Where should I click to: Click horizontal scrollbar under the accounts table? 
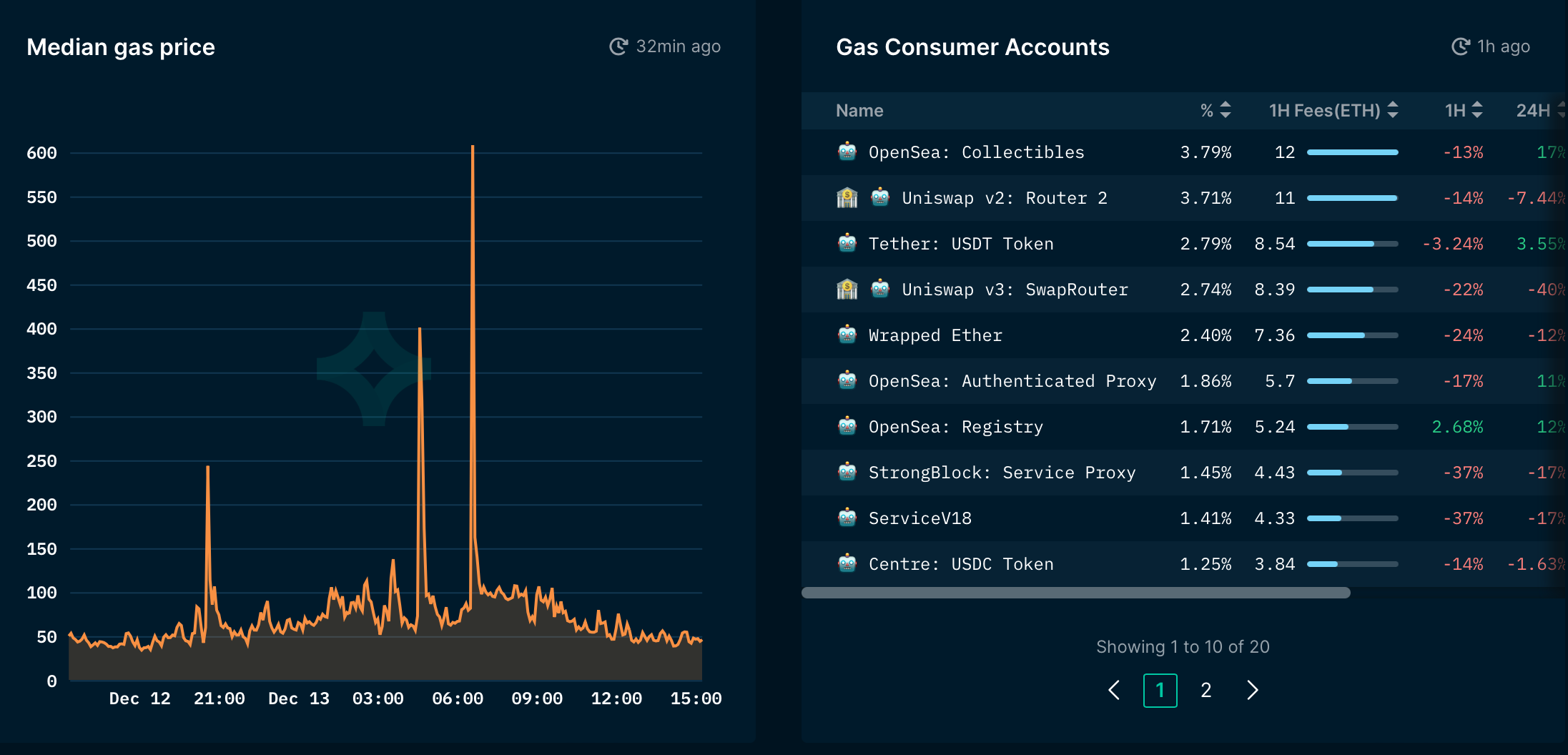[1076, 593]
